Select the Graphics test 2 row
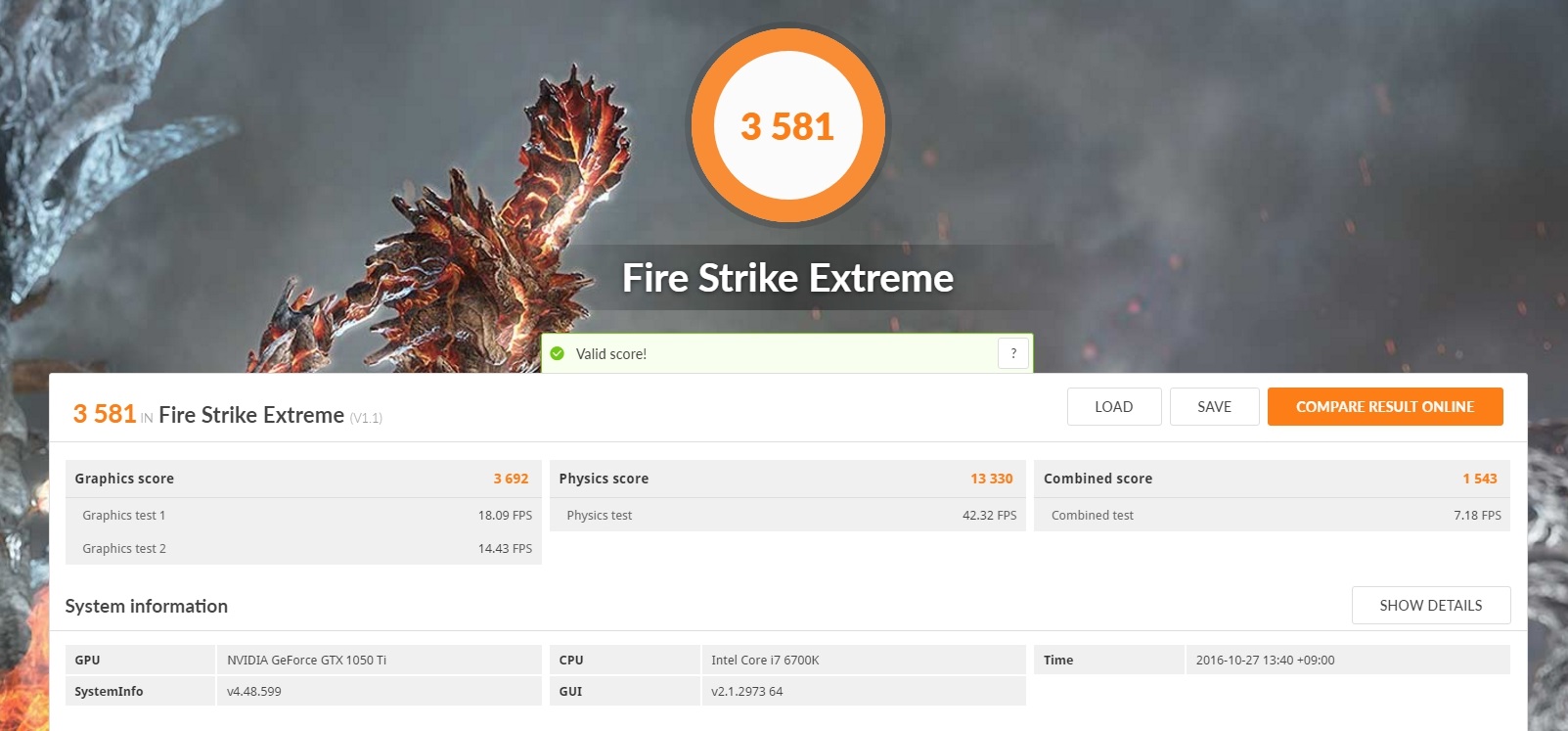The width and height of the screenshot is (1568, 731). tap(303, 549)
